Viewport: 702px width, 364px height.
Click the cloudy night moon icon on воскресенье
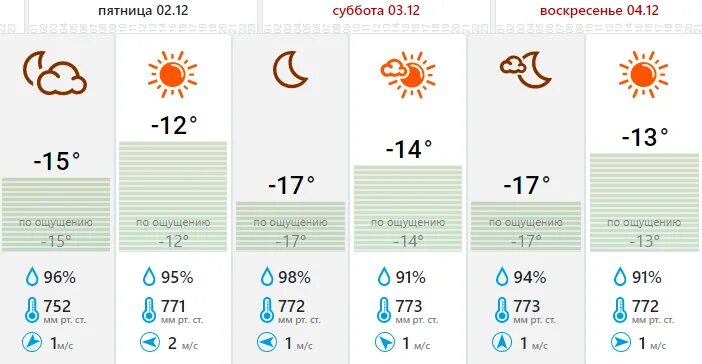point(526,70)
